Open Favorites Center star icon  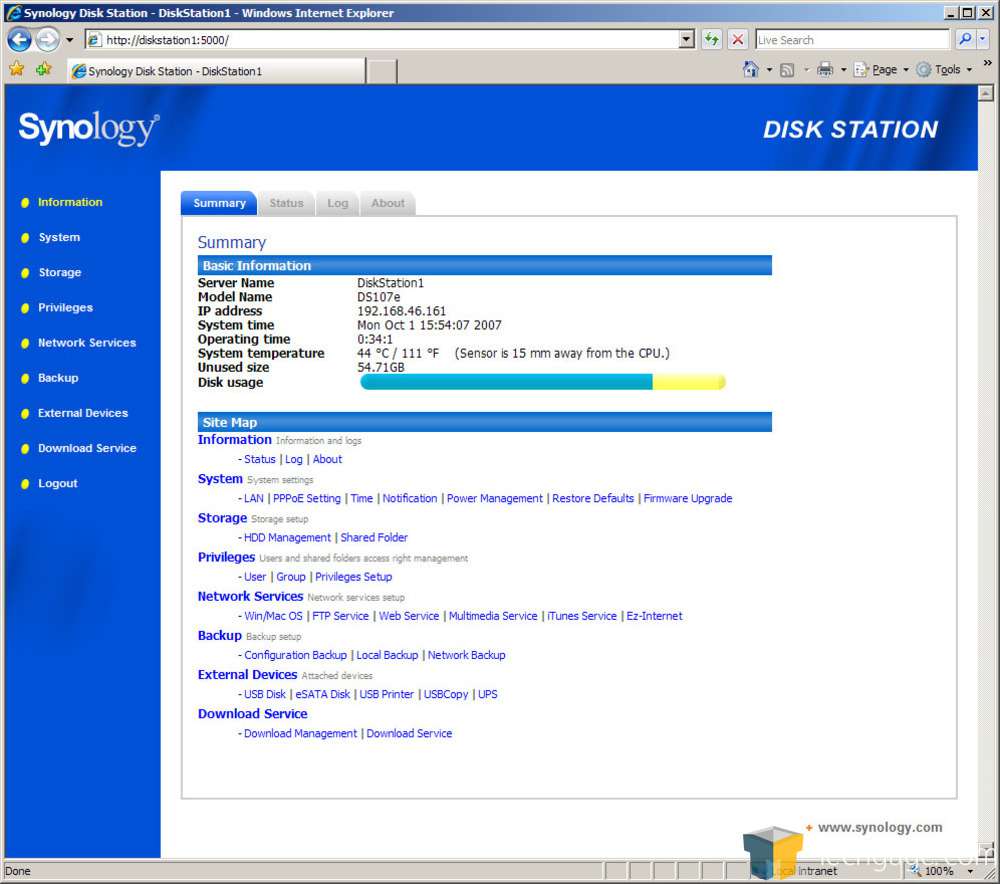[x=17, y=69]
